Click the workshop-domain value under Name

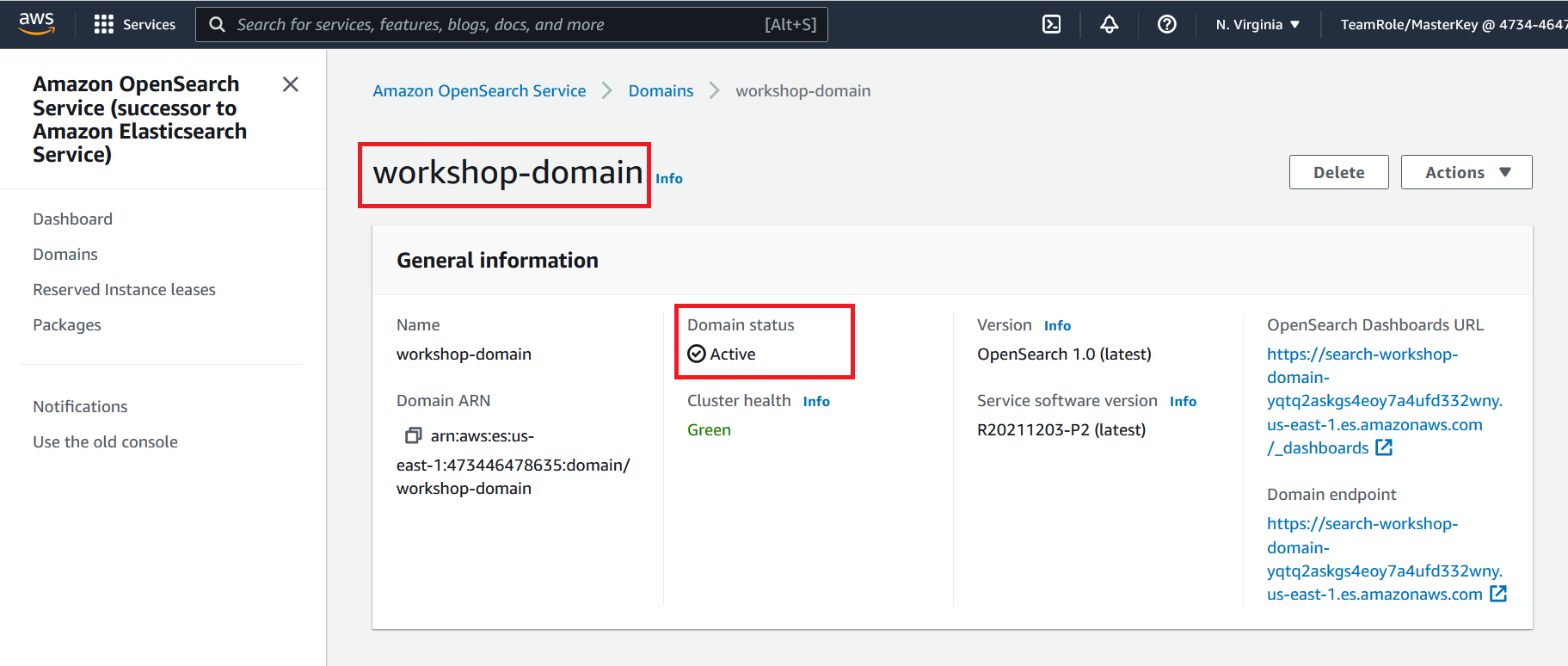[464, 354]
